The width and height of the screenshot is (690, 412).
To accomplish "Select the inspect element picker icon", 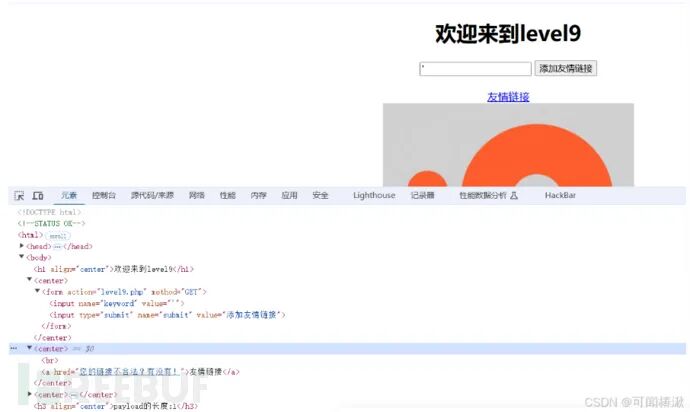I will pos(19,195).
